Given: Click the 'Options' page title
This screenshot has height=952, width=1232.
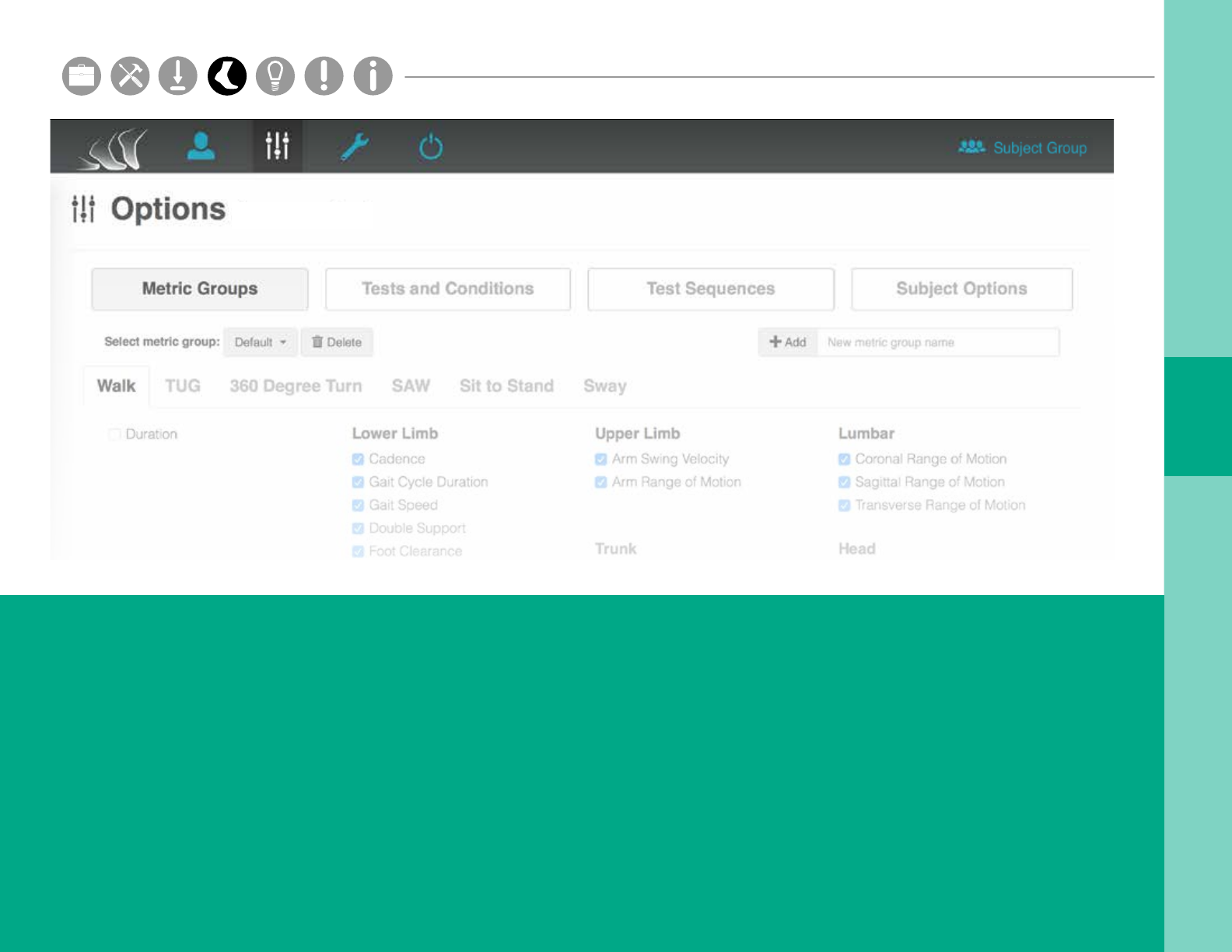Looking at the screenshot, I should point(168,209).
